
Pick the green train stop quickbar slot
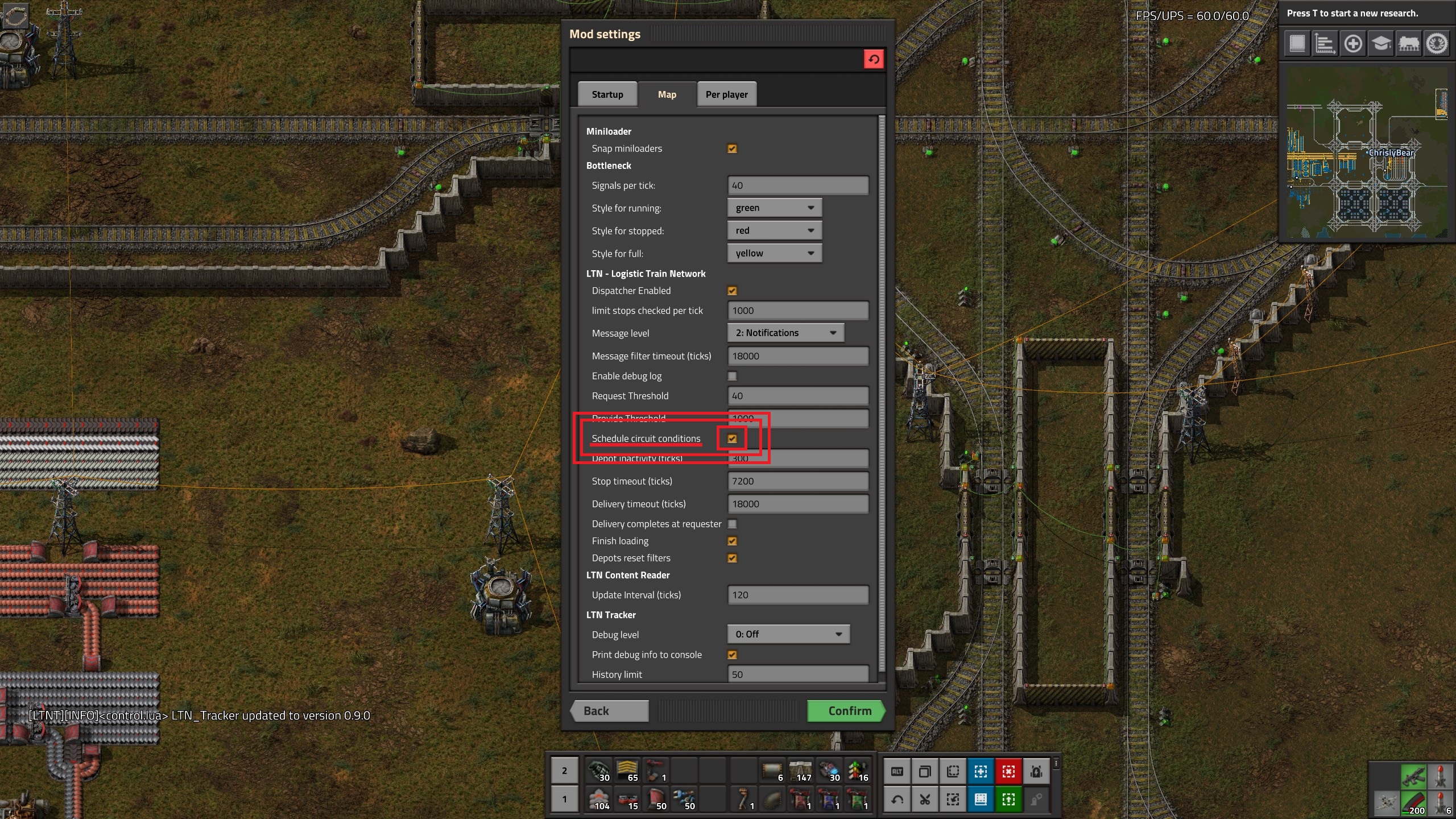click(x=857, y=799)
